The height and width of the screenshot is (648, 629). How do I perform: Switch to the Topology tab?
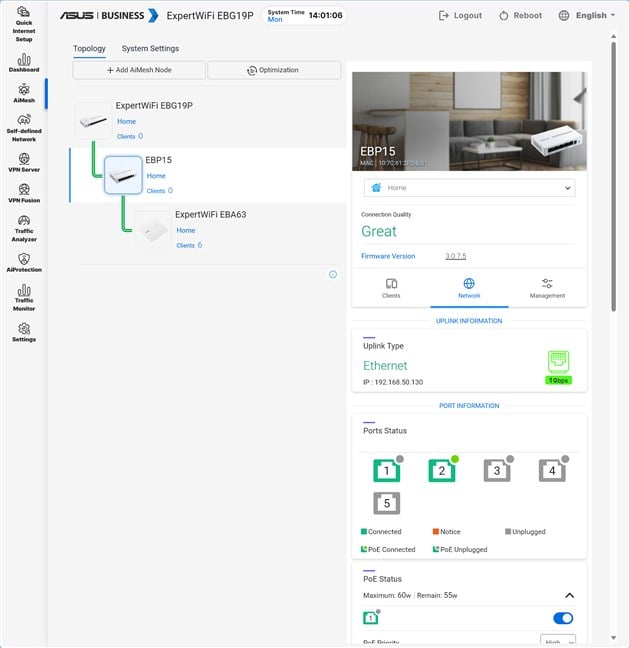click(x=89, y=48)
